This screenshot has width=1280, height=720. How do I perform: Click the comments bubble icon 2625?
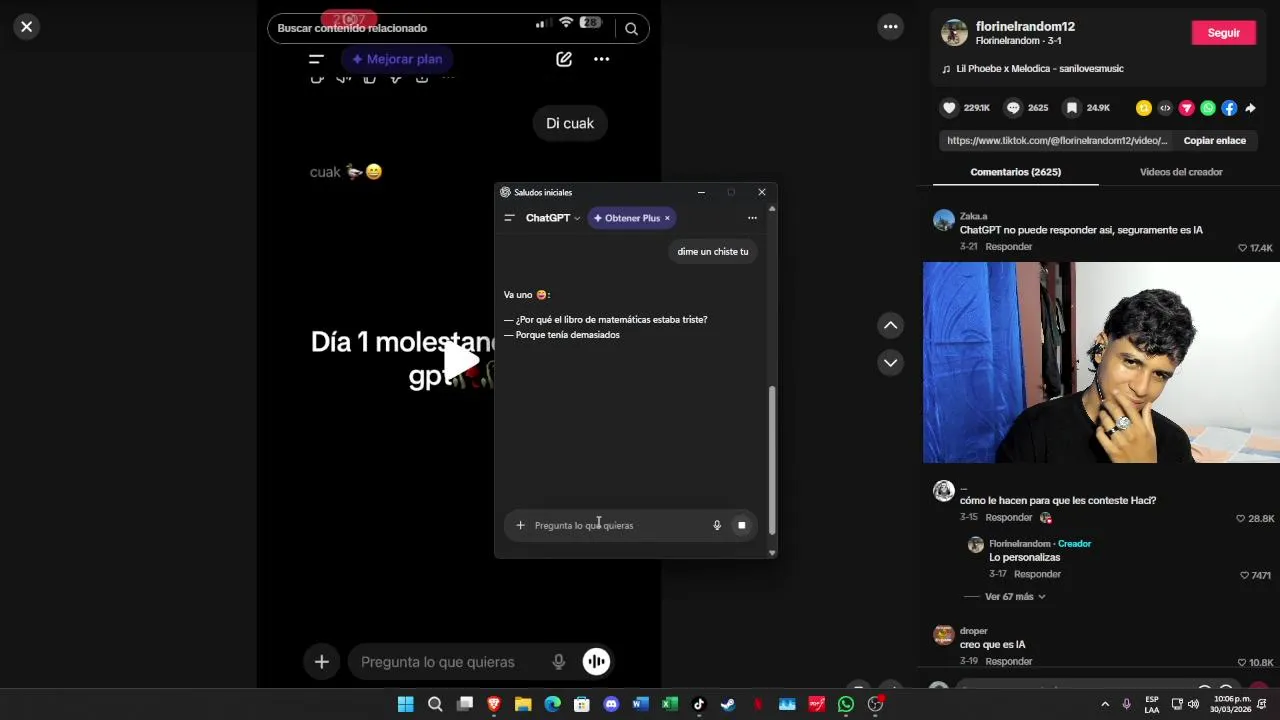point(1013,108)
